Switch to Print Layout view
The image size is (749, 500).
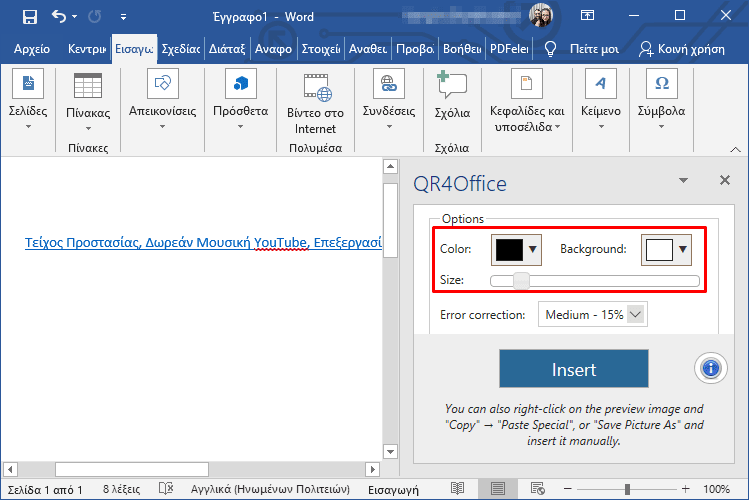497,489
